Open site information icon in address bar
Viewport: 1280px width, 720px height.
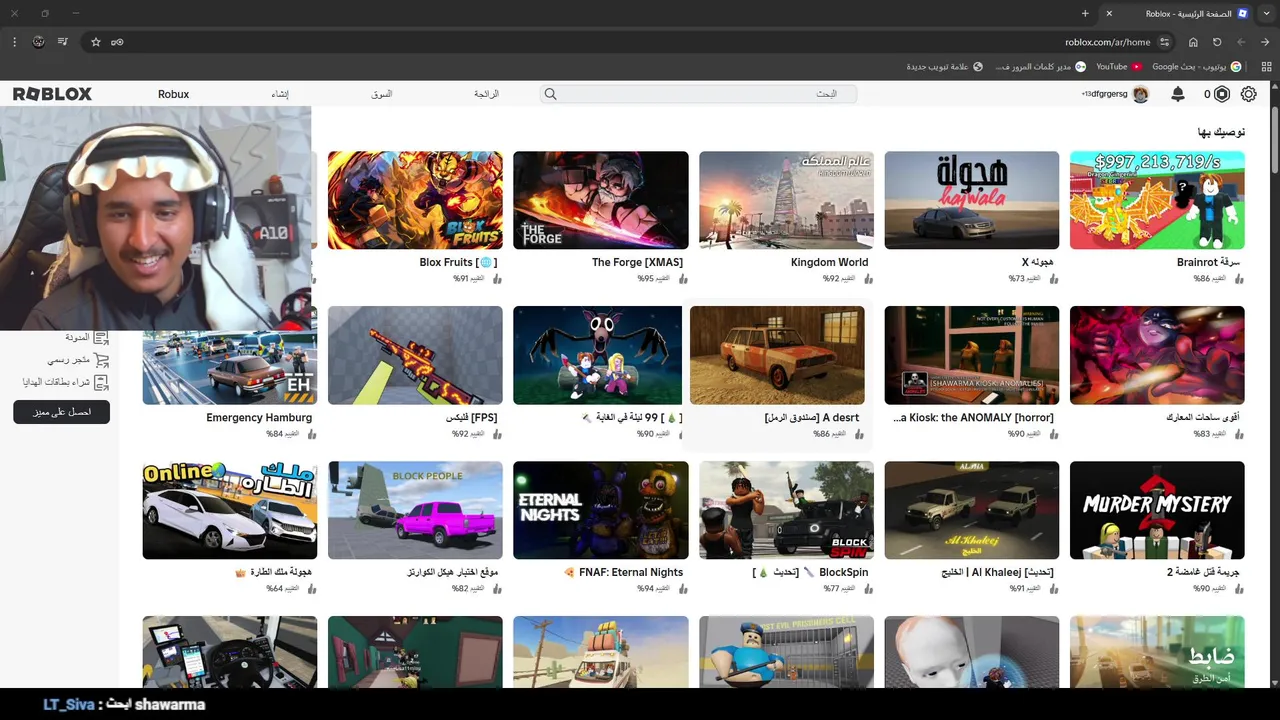[1164, 42]
